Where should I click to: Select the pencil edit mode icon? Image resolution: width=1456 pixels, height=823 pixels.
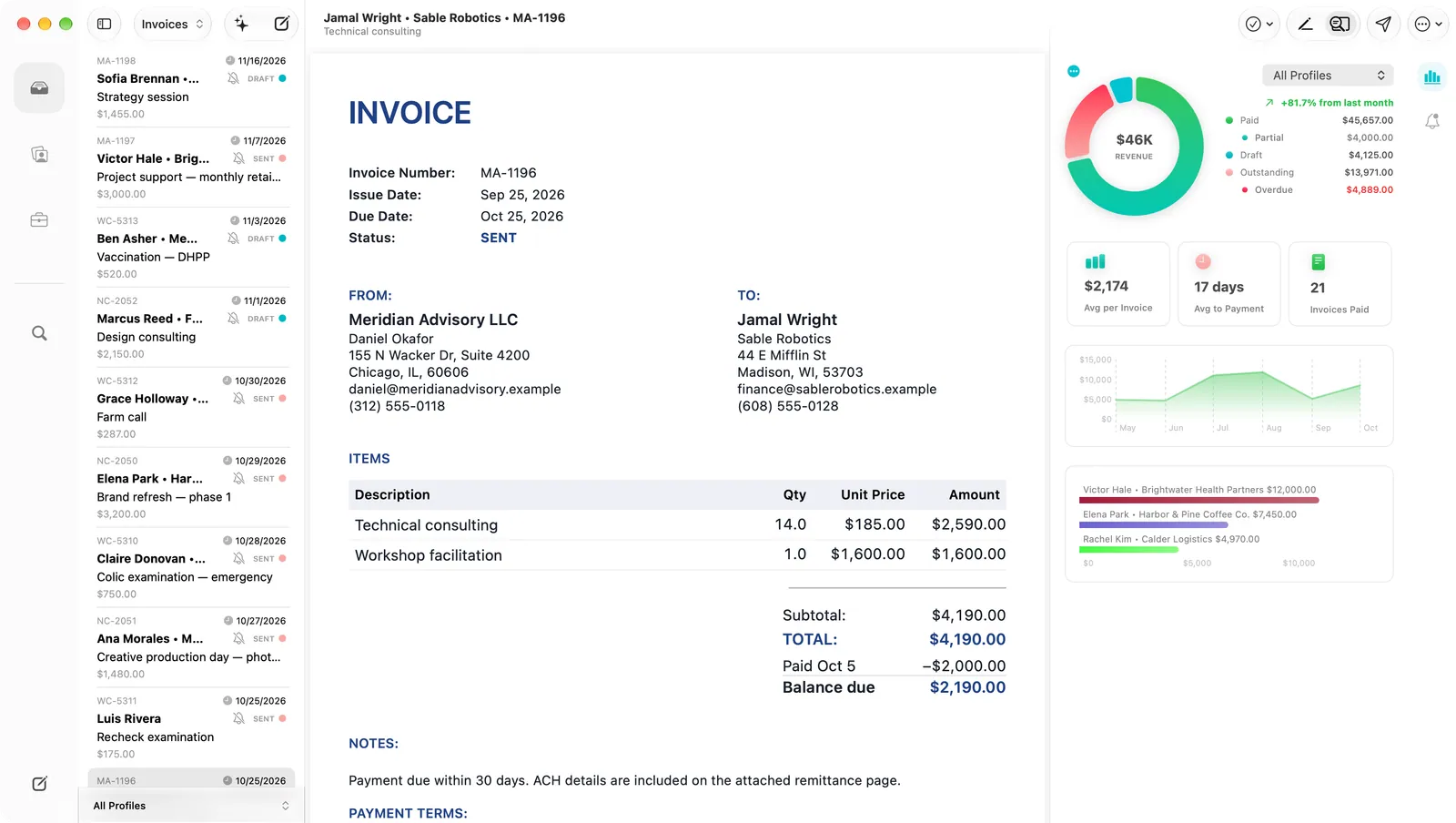click(1305, 25)
